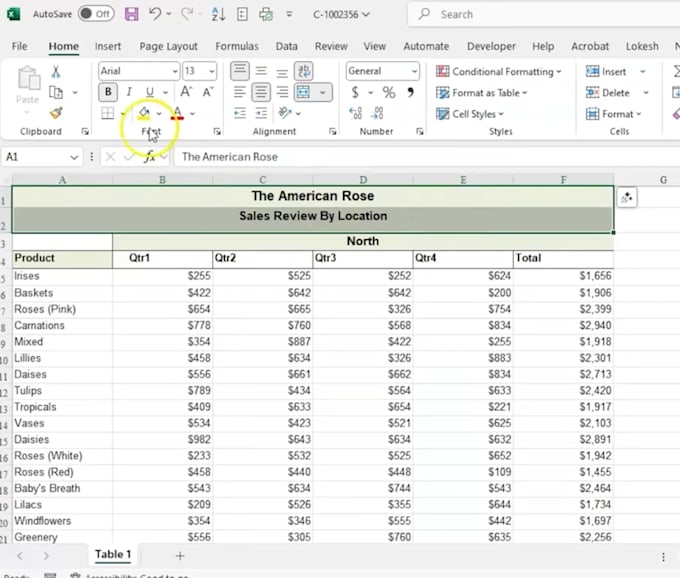This screenshot has width=680, height=578.
Task: Toggle Wrap Text button
Action: click(304, 71)
